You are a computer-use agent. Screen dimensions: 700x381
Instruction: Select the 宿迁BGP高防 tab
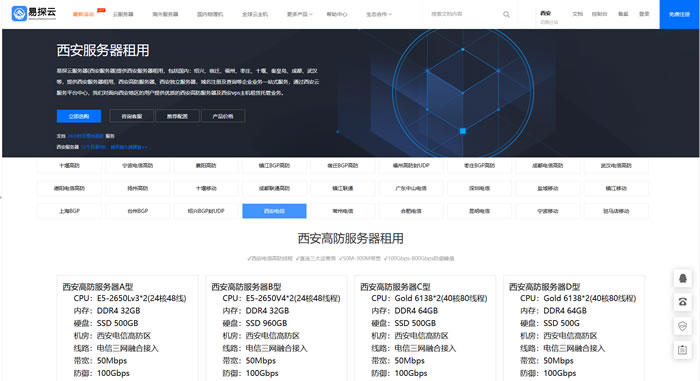tap(342, 166)
